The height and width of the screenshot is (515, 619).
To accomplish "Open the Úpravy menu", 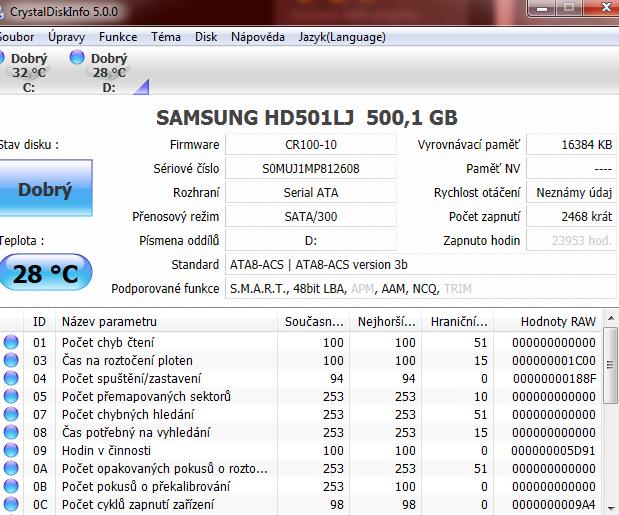I will coord(66,37).
